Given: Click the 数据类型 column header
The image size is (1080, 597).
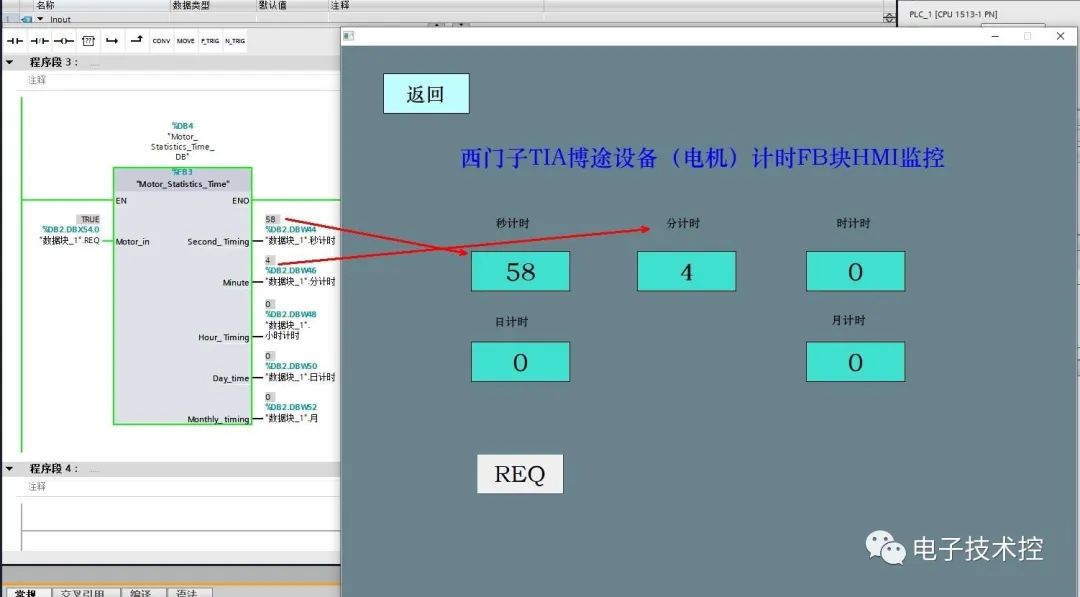Looking at the screenshot, I should tap(191, 5).
